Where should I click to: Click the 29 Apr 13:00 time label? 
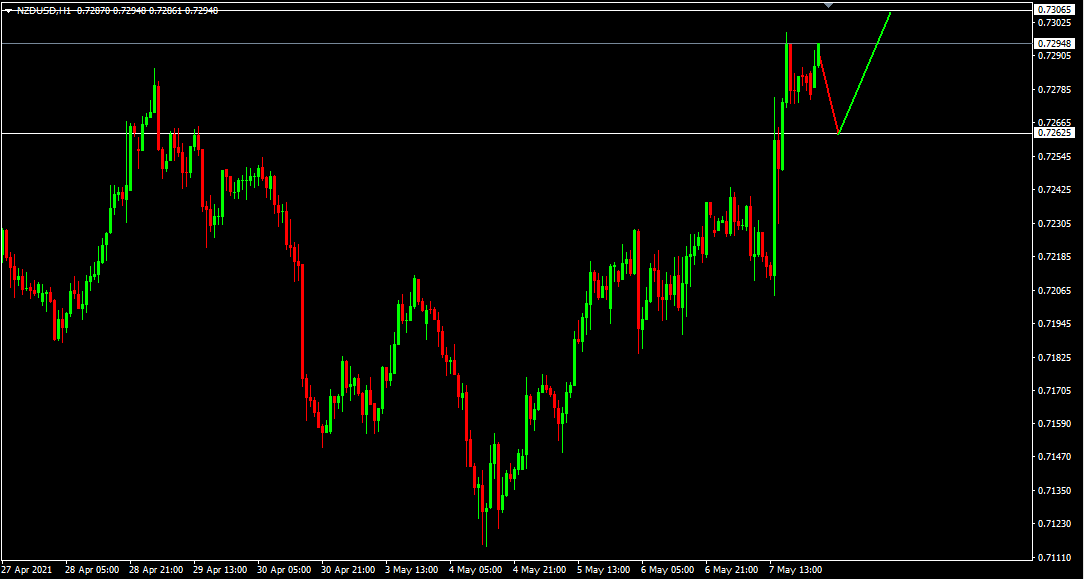221,570
